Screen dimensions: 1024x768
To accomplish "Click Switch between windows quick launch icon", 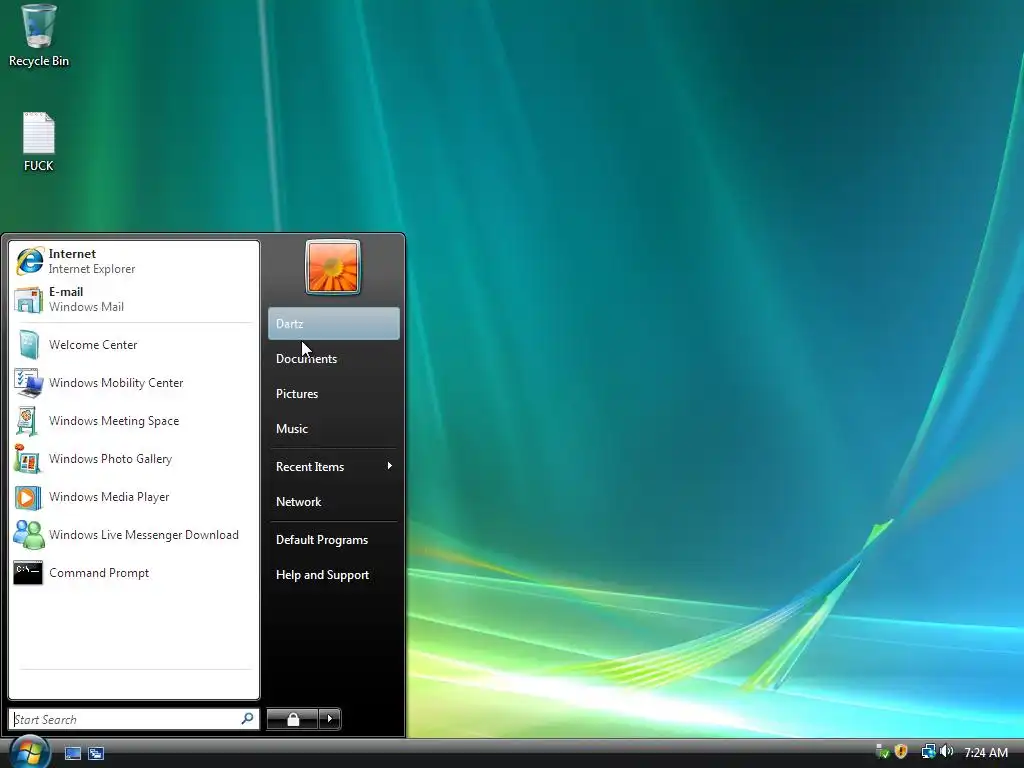I will point(96,753).
